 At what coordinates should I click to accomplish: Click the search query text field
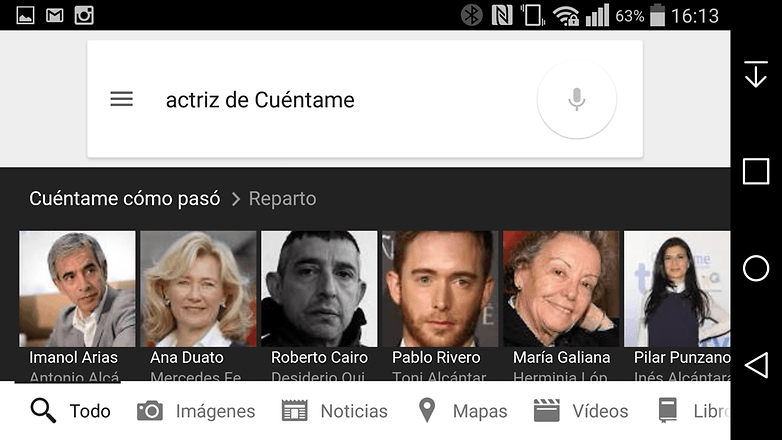tap(260, 100)
